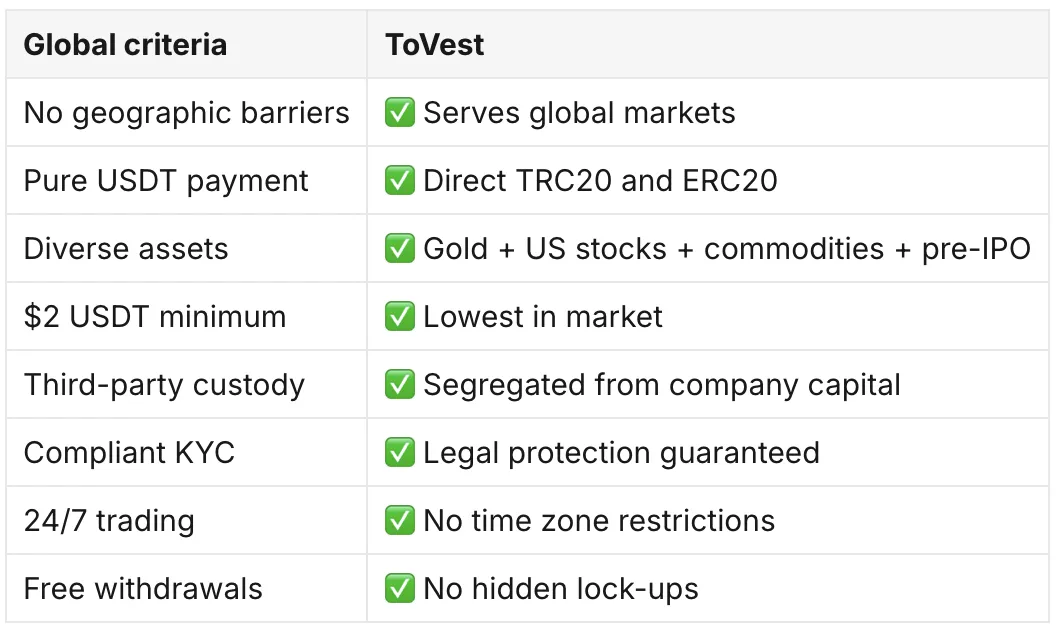The width and height of the screenshot is (1058, 634).
Task: Select the No geographic barriers cell
Action: tap(187, 113)
